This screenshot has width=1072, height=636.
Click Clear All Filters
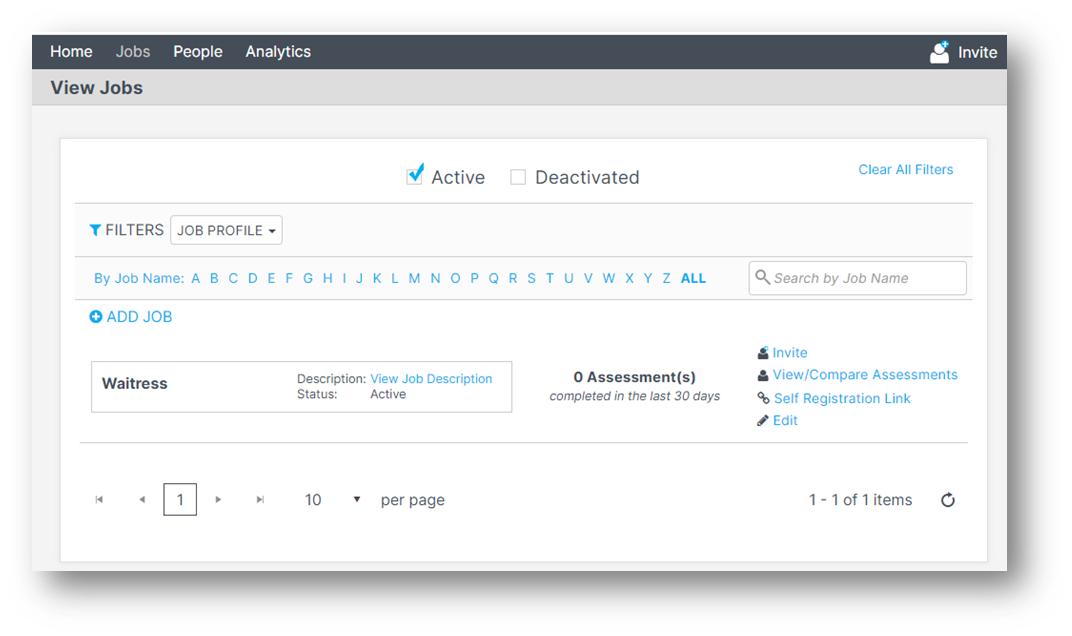pyautogui.click(x=905, y=169)
